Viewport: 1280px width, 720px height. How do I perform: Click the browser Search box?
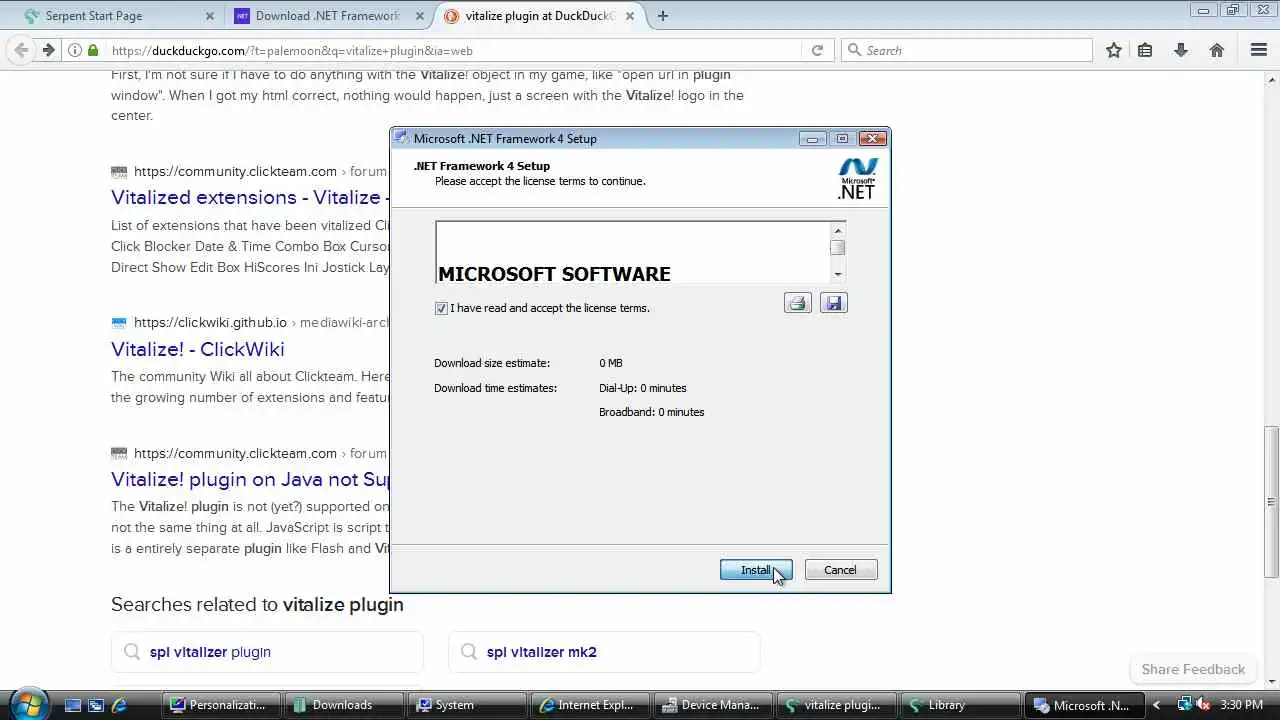(x=966, y=50)
